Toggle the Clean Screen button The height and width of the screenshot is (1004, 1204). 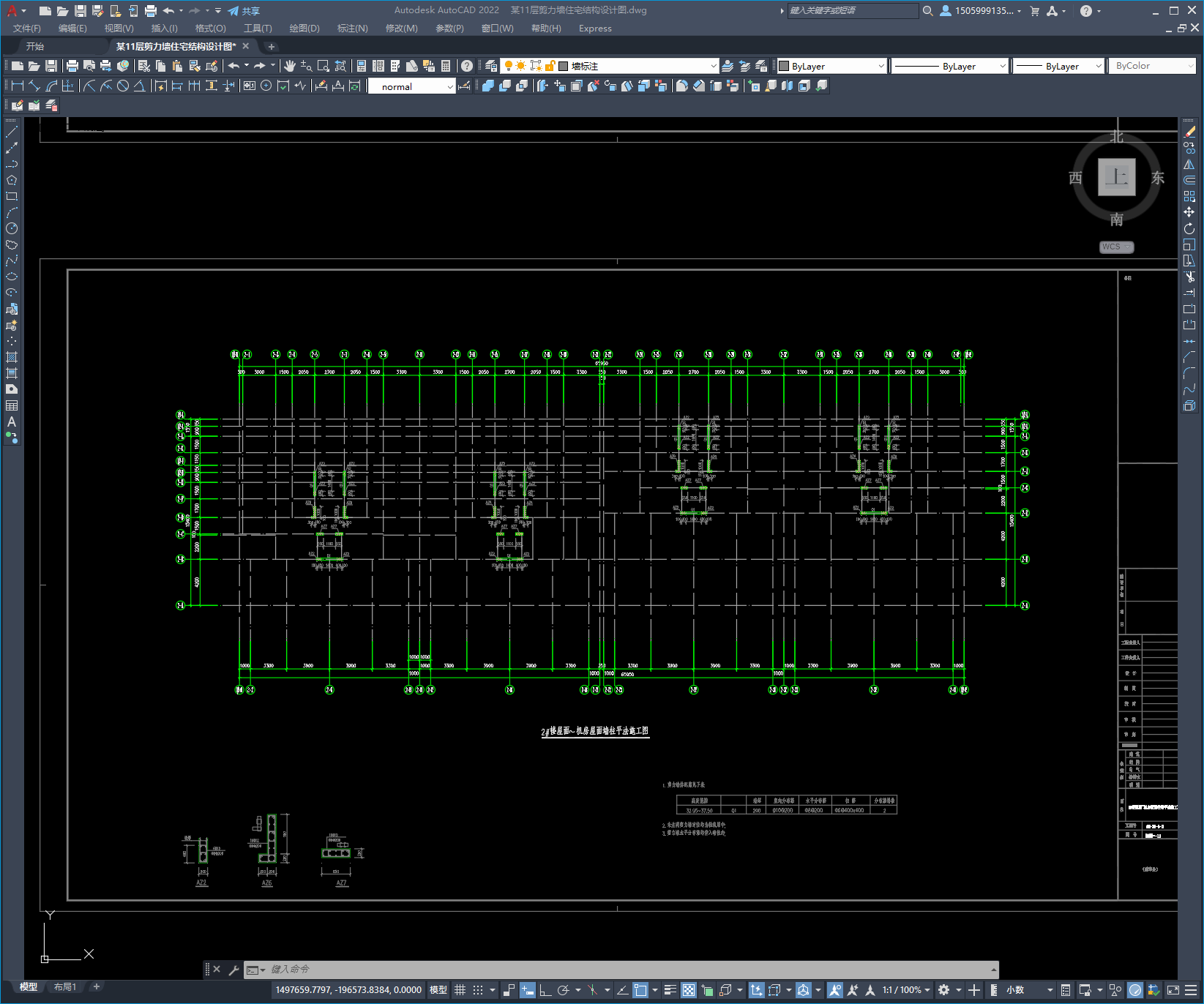[1173, 990]
